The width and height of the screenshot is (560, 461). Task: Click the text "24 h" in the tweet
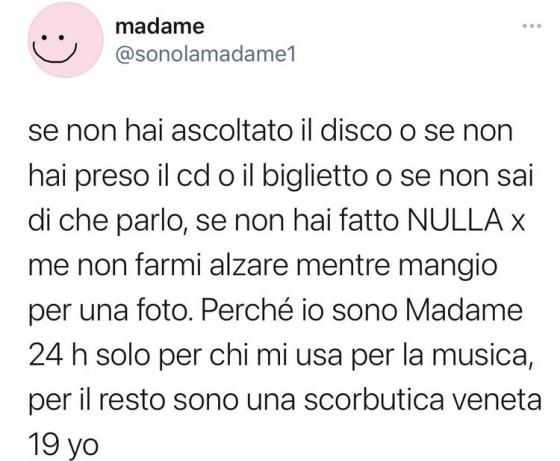[58, 355]
